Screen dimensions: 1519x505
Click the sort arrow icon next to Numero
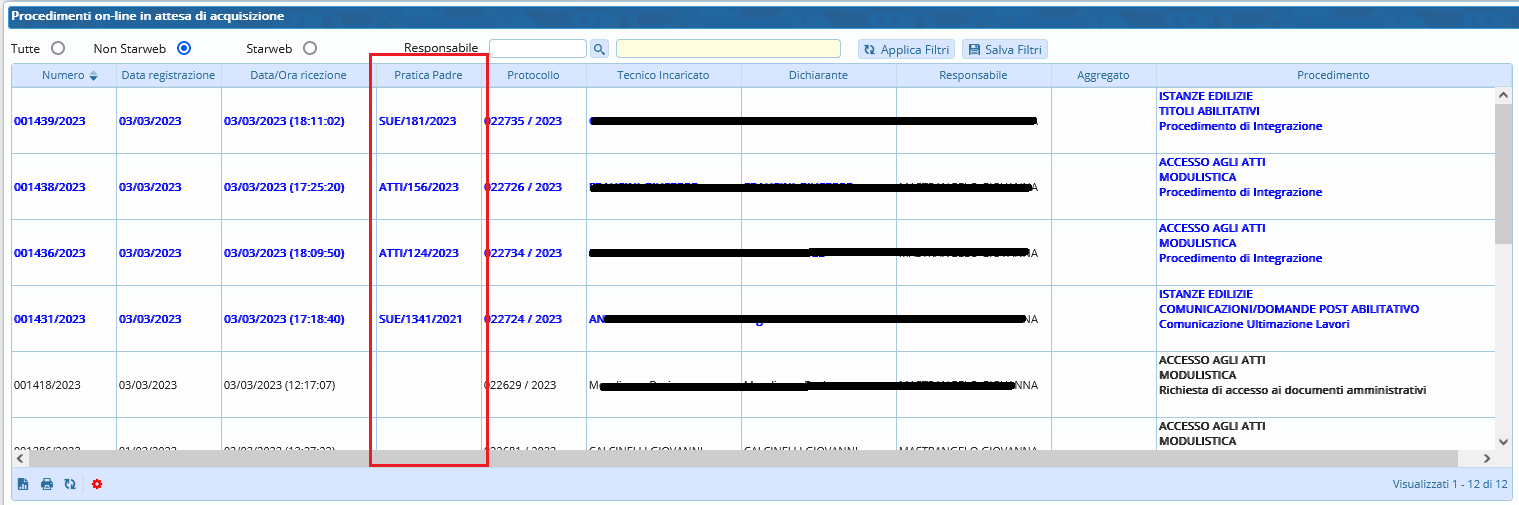(94, 76)
